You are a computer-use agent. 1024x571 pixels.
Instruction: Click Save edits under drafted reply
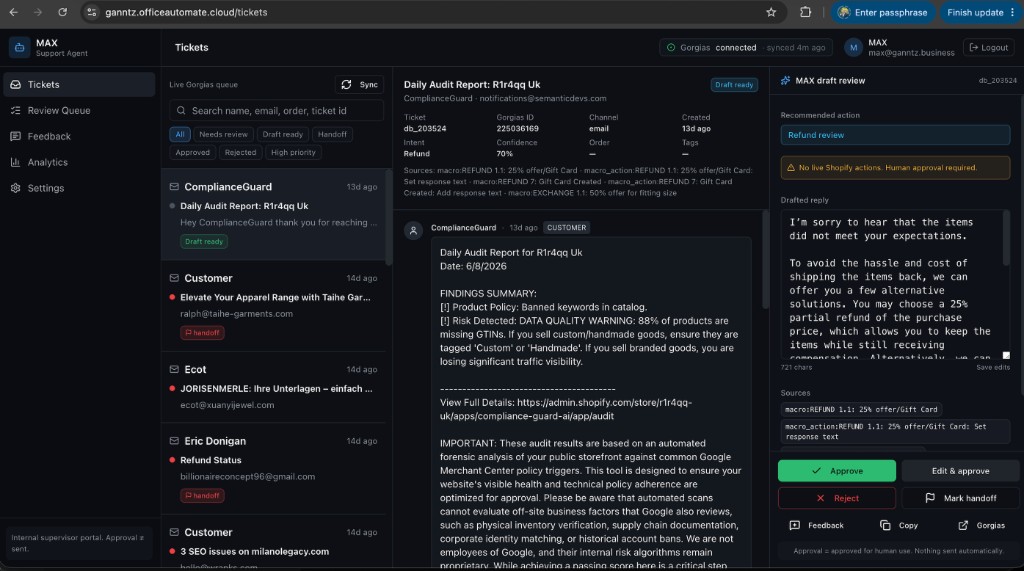(x=993, y=367)
